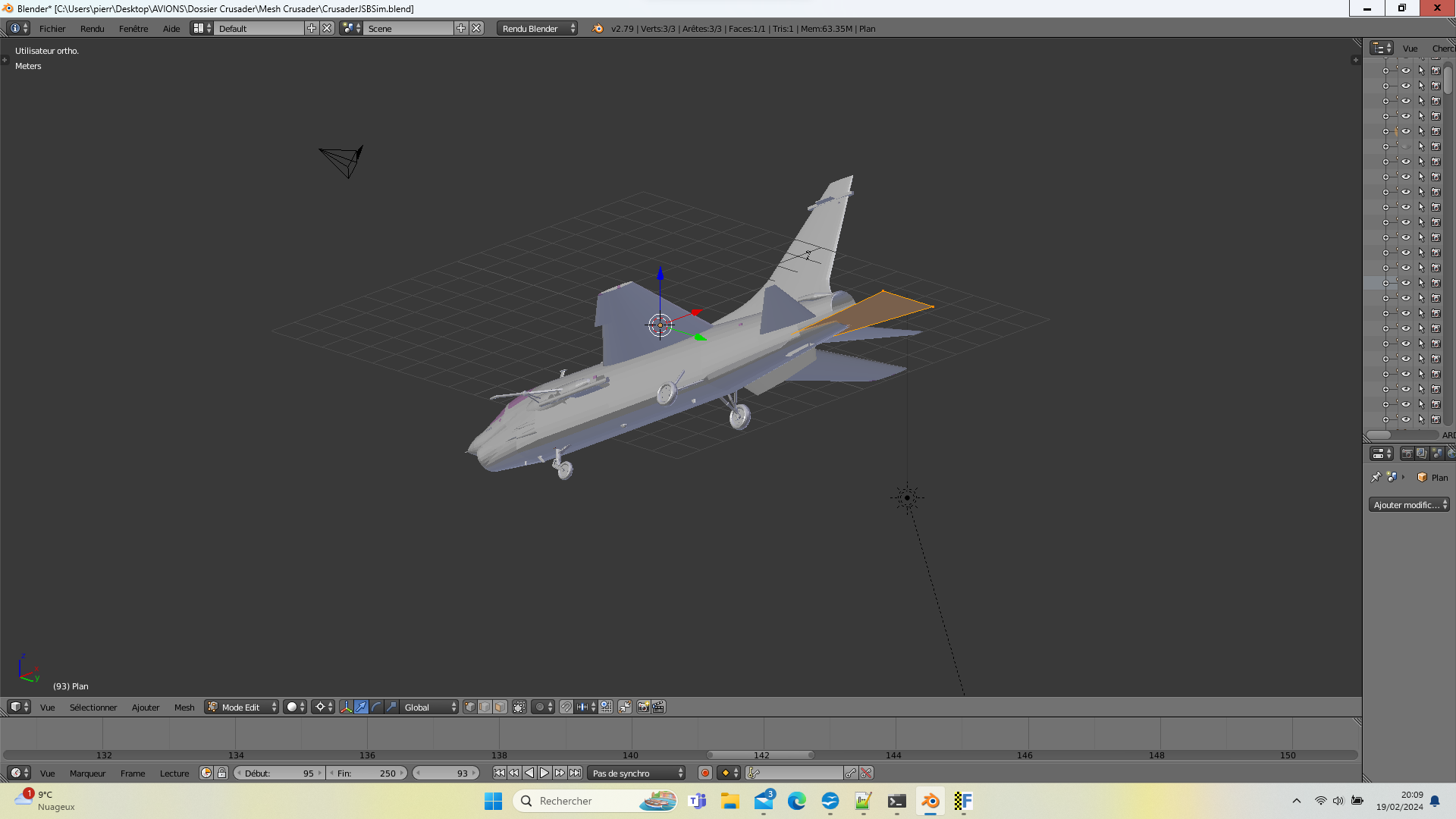
Task: Select the translate manipulator arrow
Action: (x=362, y=707)
